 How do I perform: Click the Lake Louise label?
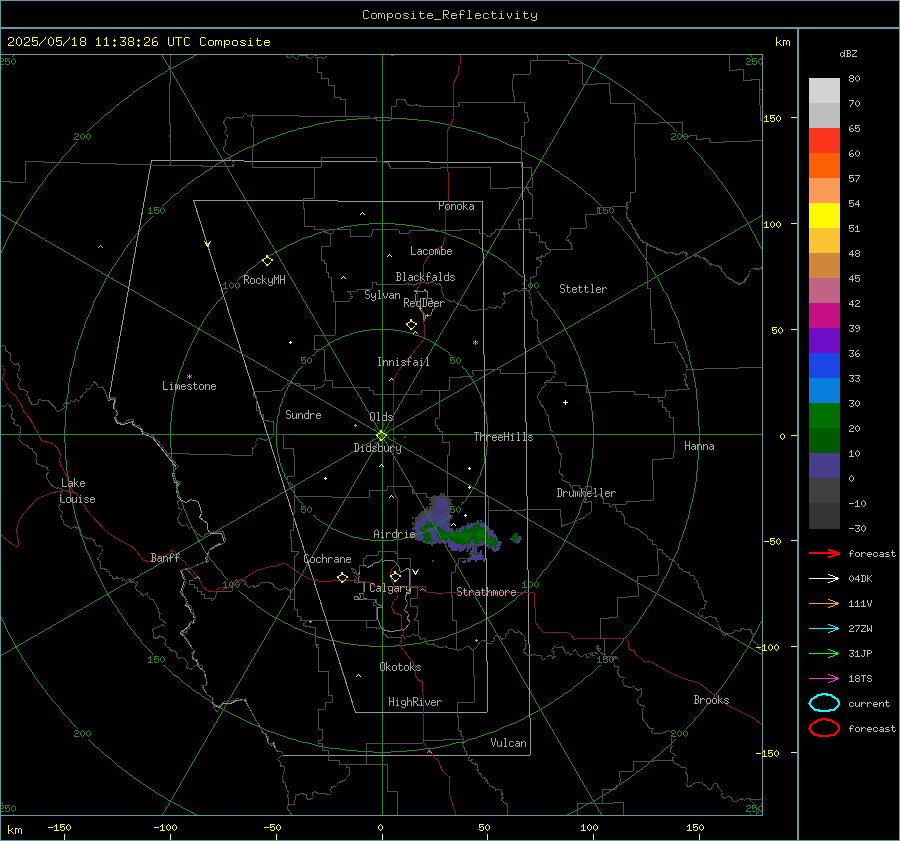tap(77, 491)
